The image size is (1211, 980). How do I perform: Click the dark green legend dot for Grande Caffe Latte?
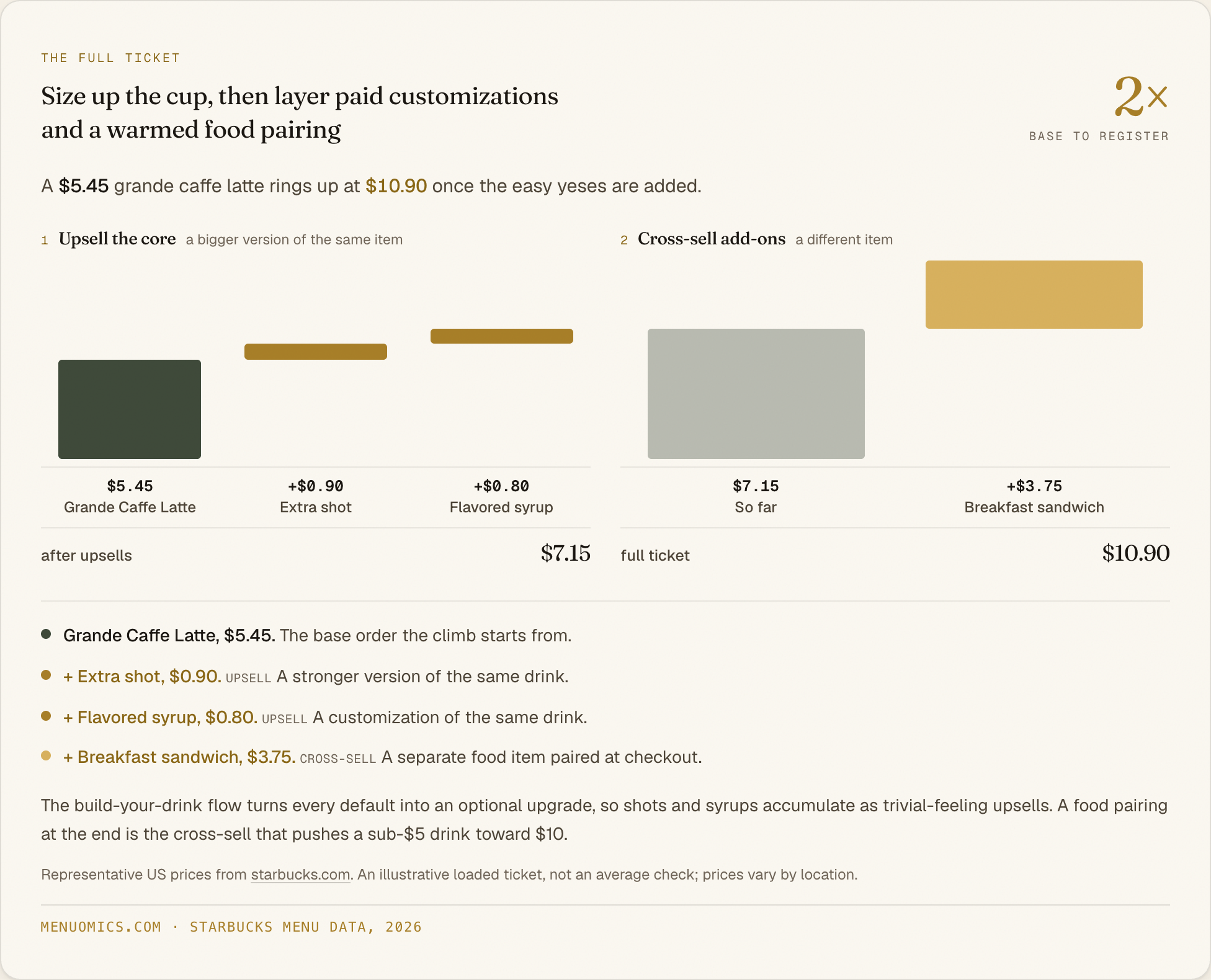(46, 634)
